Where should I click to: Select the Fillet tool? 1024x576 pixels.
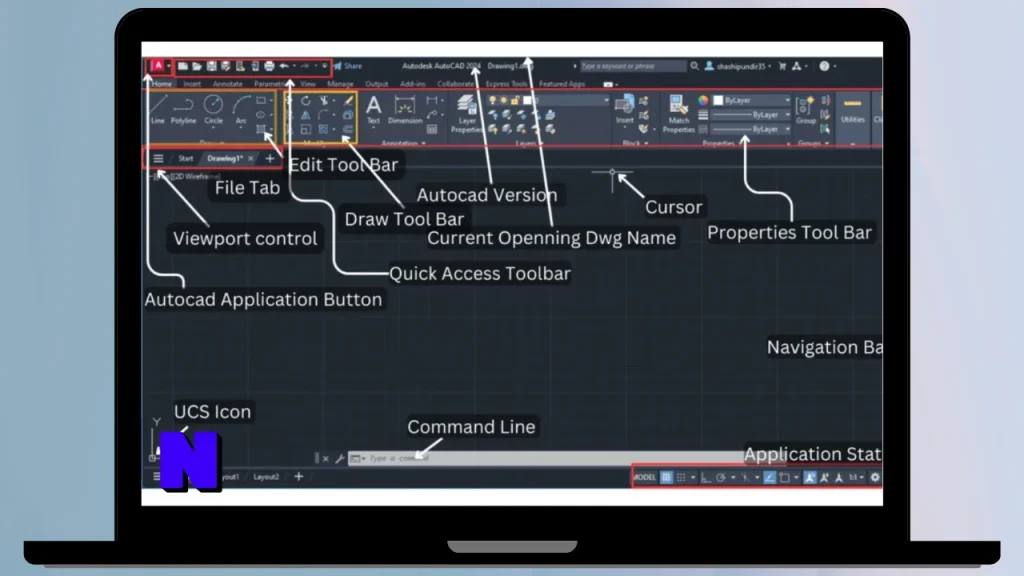[x=323, y=115]
